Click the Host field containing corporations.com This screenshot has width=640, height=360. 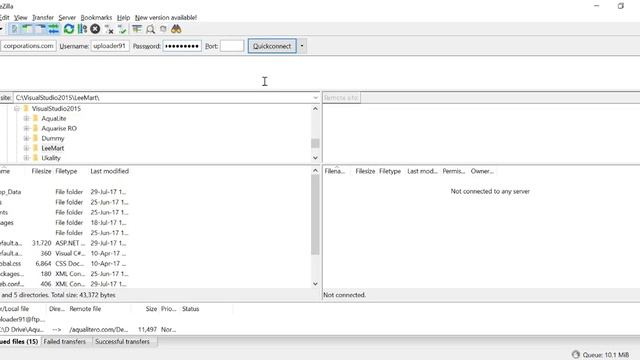28,46
